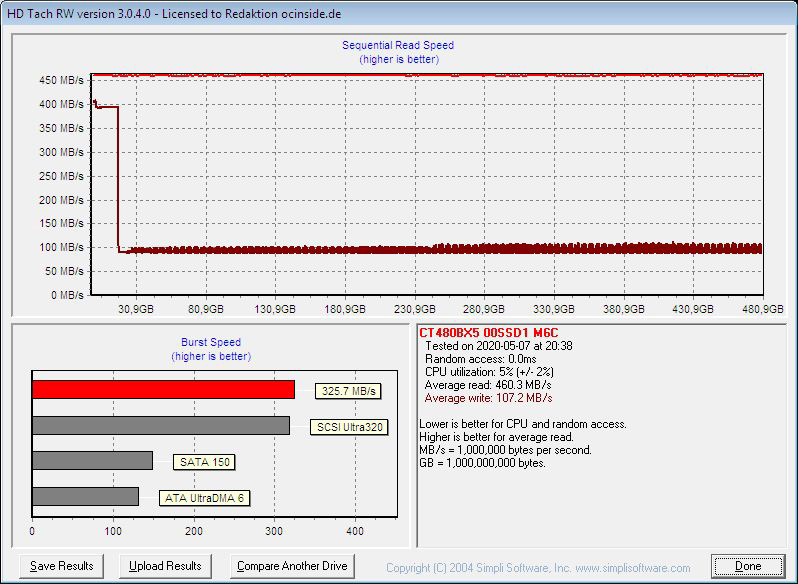Viewport: 798px width, 584px height.
Task: Click the 100 MB/s axis label
Action: pos(61,247)
